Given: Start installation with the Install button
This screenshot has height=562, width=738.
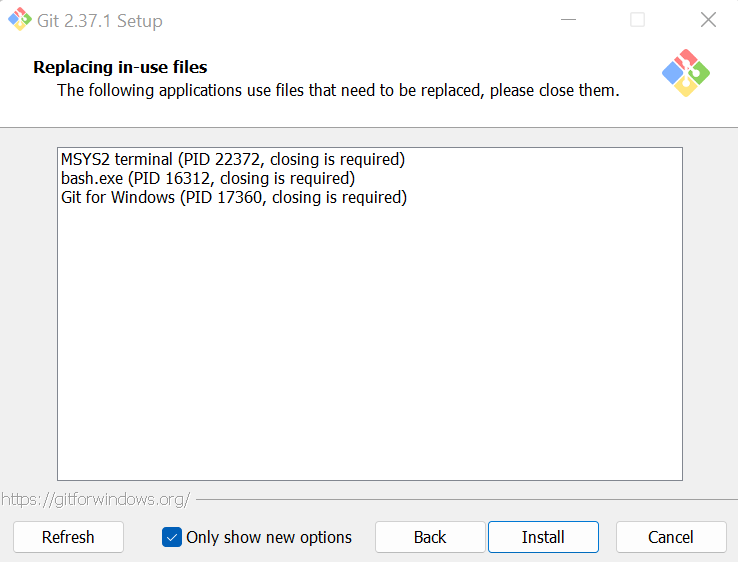Looking at the screenshot, I should pyautogui.click(x=543, y=537).
